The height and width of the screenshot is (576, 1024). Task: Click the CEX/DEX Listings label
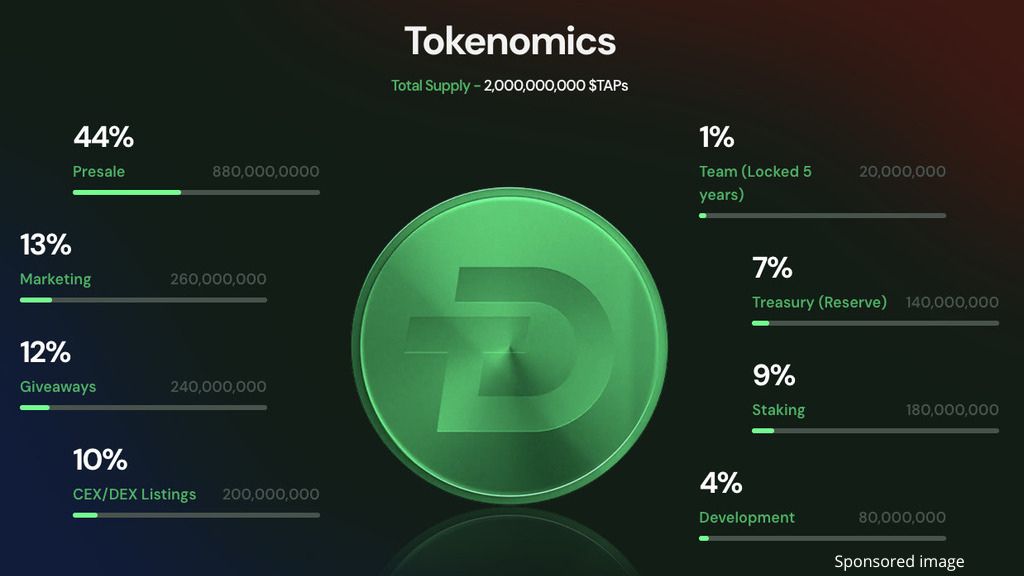pos(134,494)
